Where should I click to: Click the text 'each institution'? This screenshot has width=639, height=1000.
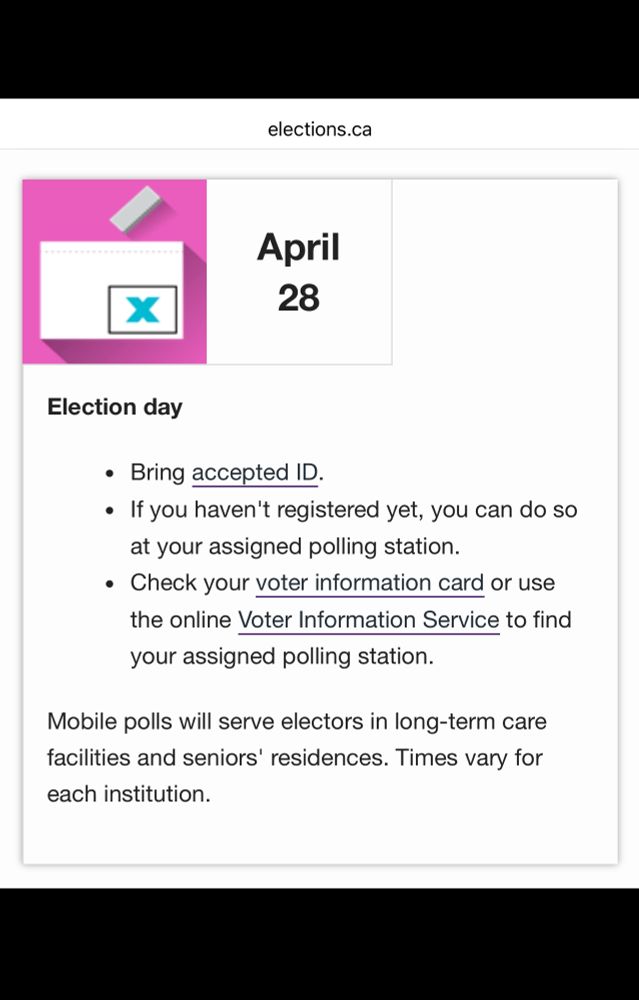coord(128,795)
